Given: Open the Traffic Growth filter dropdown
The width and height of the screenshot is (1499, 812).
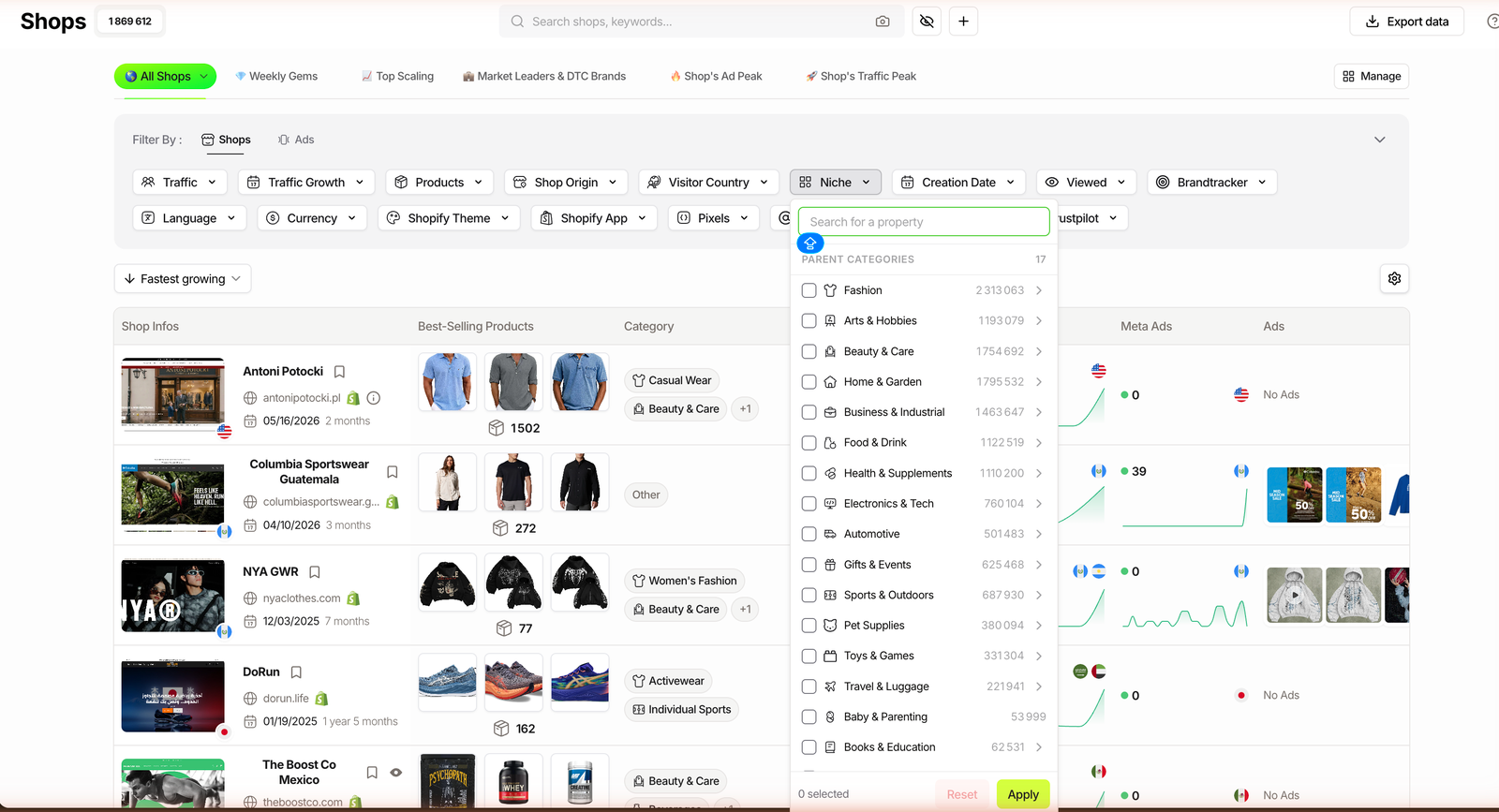Looking at the screenshot, I should pos(306,182).
